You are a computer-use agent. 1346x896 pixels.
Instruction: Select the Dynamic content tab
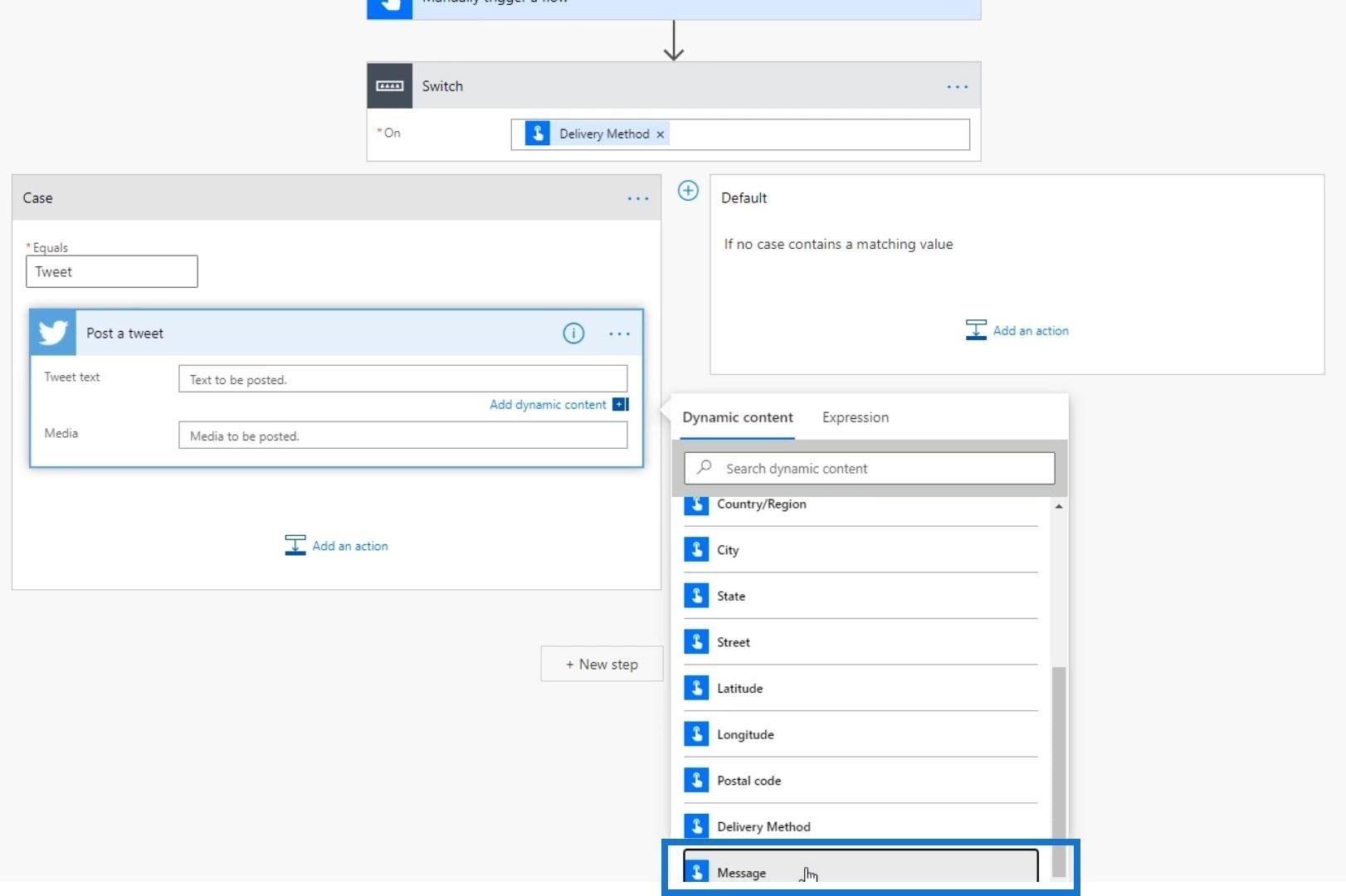tap(737, 417)
